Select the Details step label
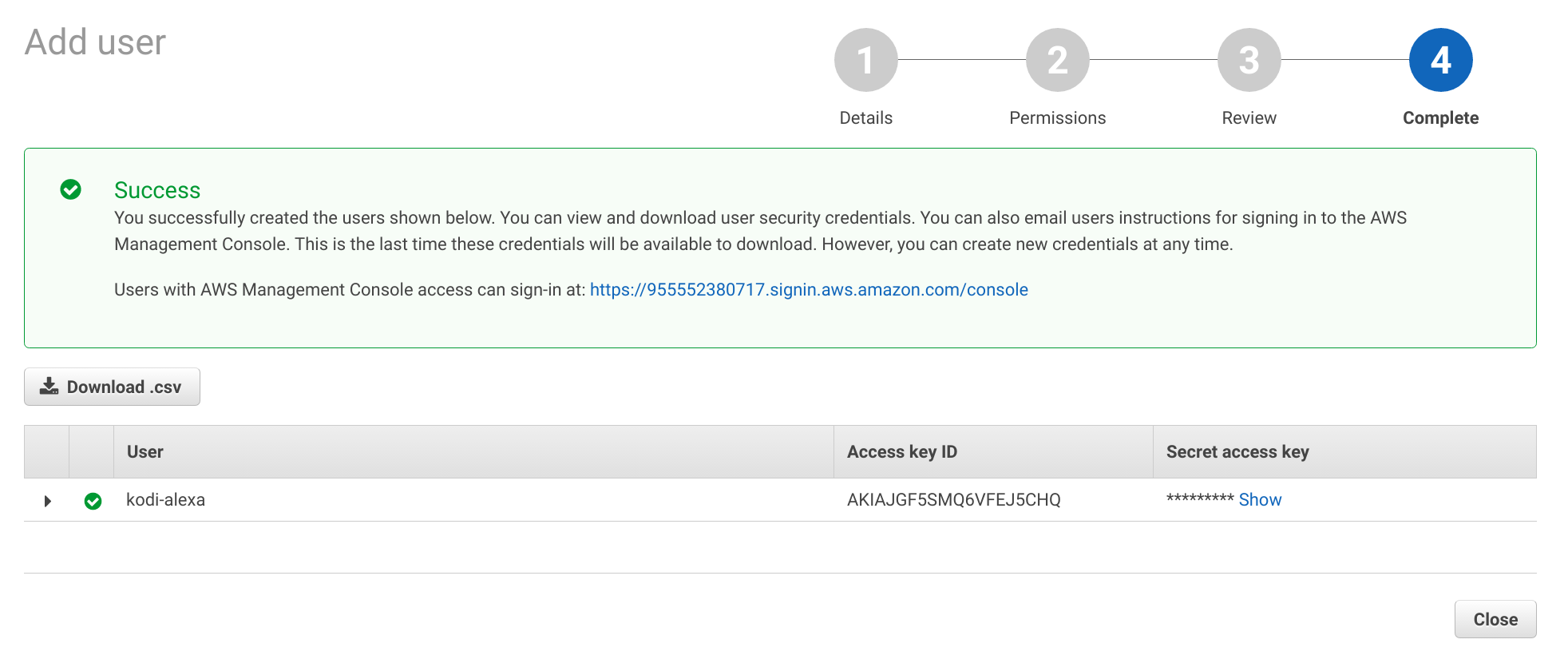Image resolution: width=1568 pixels, height=671 pixels. 865,118
